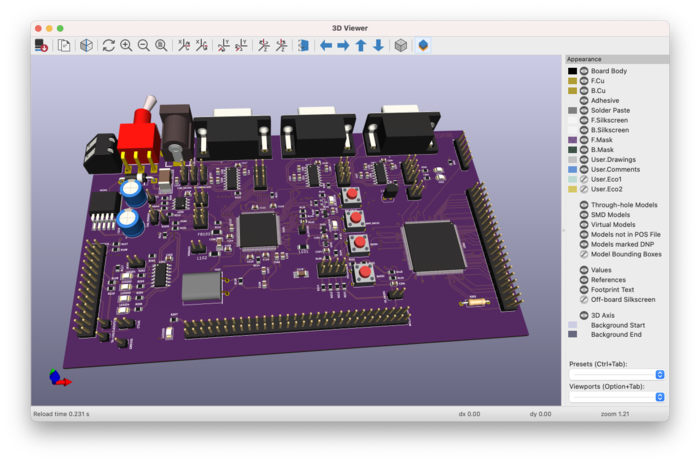The height and width of the screenshot is (462, 700).
Task: Open the Presets dropdown
Action: [x=616, y=374]
